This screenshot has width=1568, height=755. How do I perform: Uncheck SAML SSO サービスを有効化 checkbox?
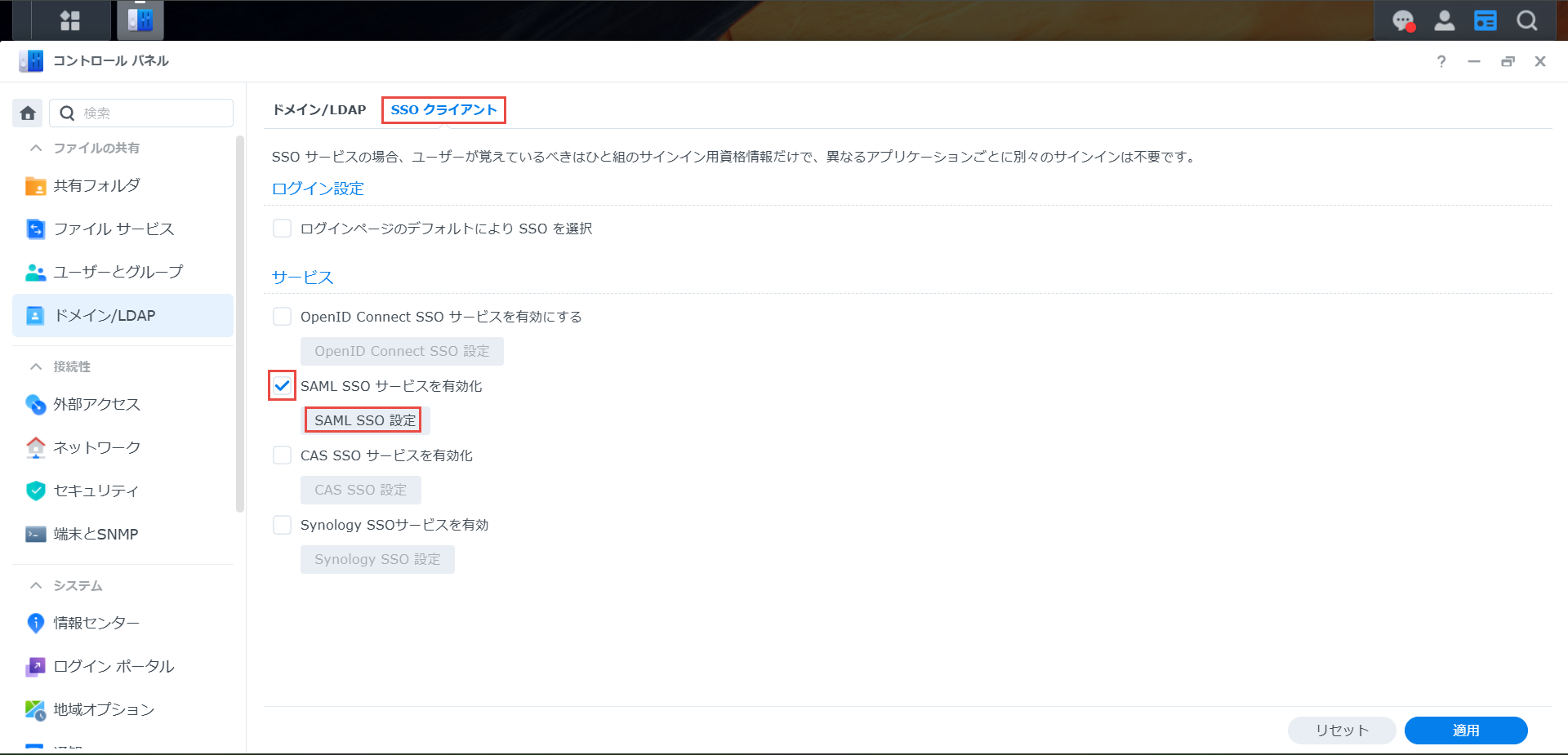282,386
